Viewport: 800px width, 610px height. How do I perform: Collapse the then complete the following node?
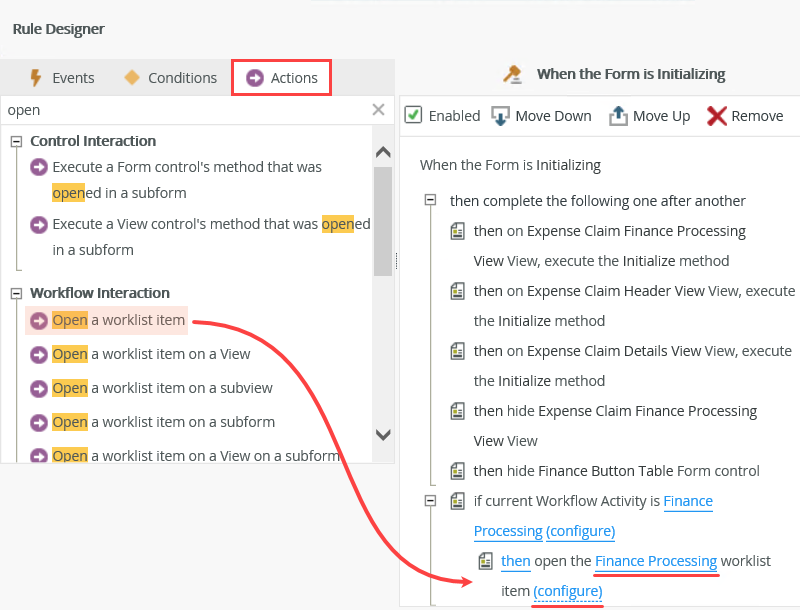[x=430, y=201]
